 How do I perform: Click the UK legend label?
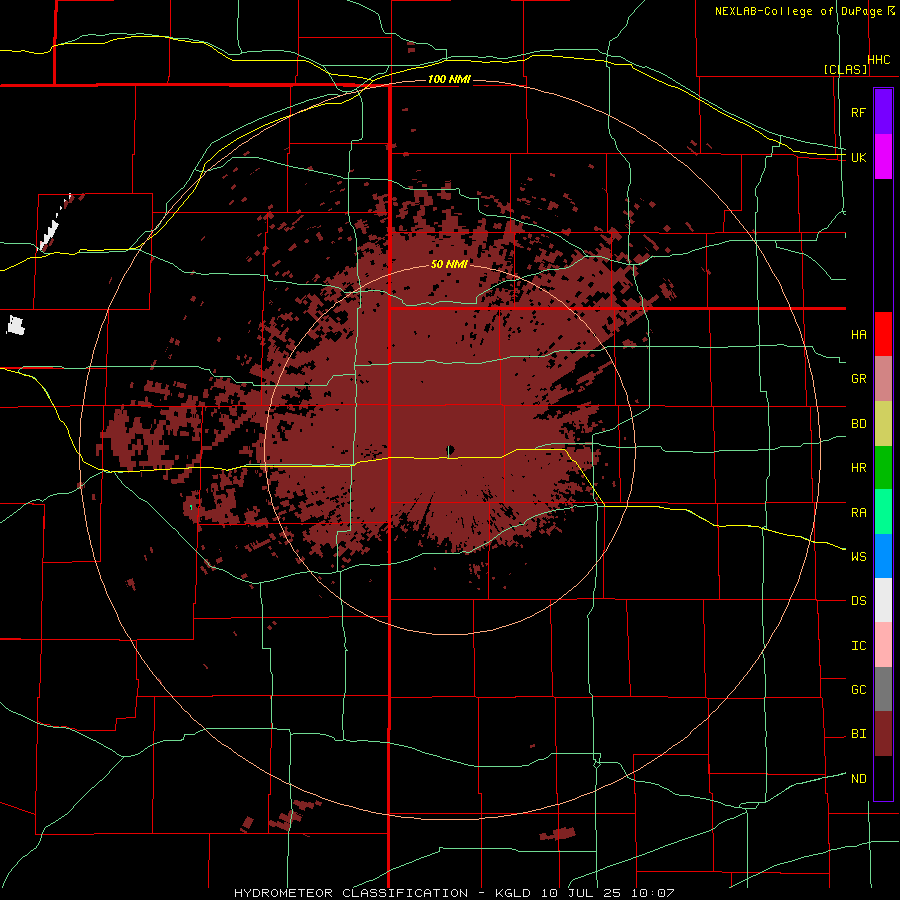point(858,157)
